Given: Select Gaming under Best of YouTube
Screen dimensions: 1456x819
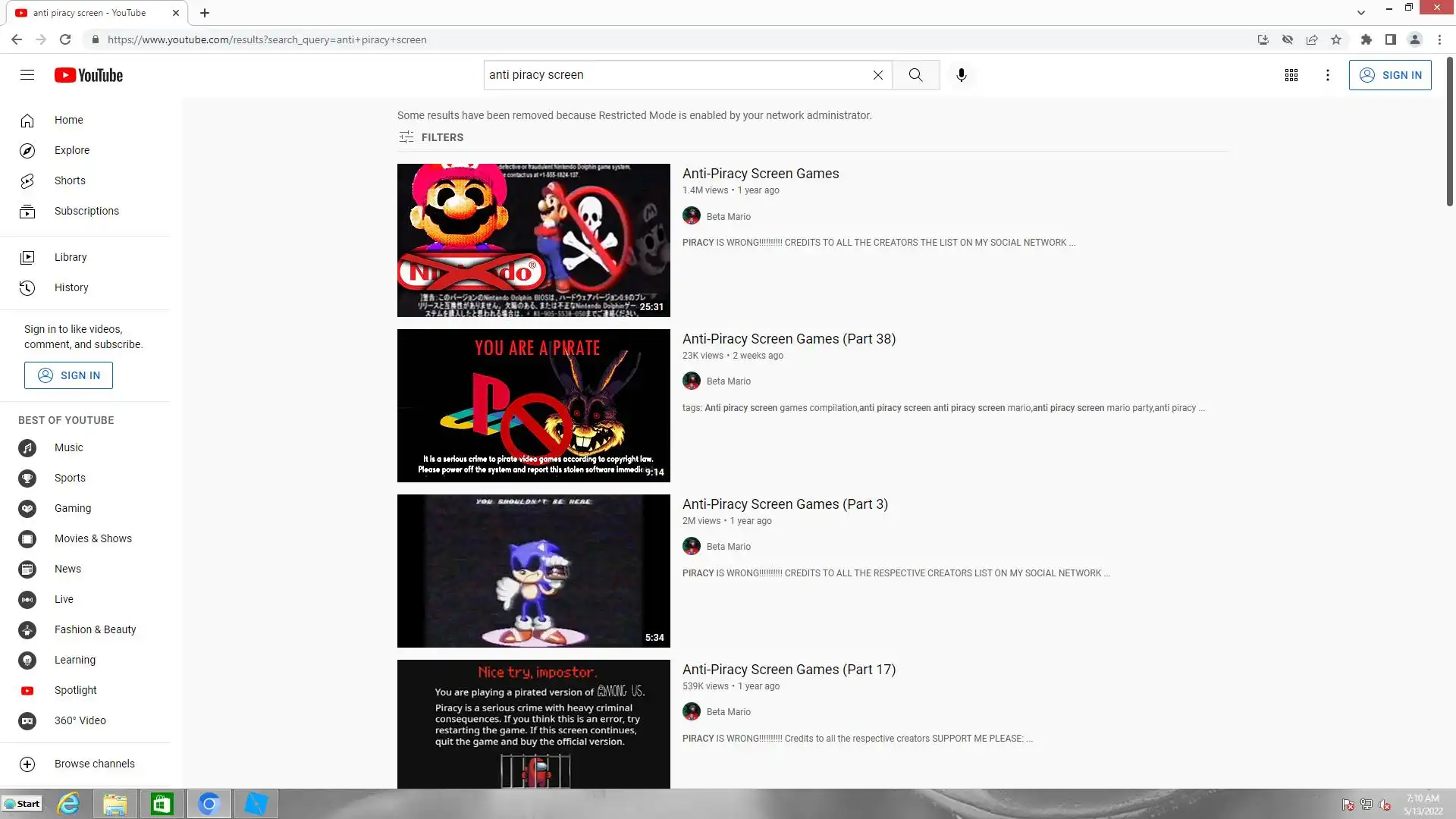Looking at the screenshot, I should pyautogui.click(x=73, y=508).
